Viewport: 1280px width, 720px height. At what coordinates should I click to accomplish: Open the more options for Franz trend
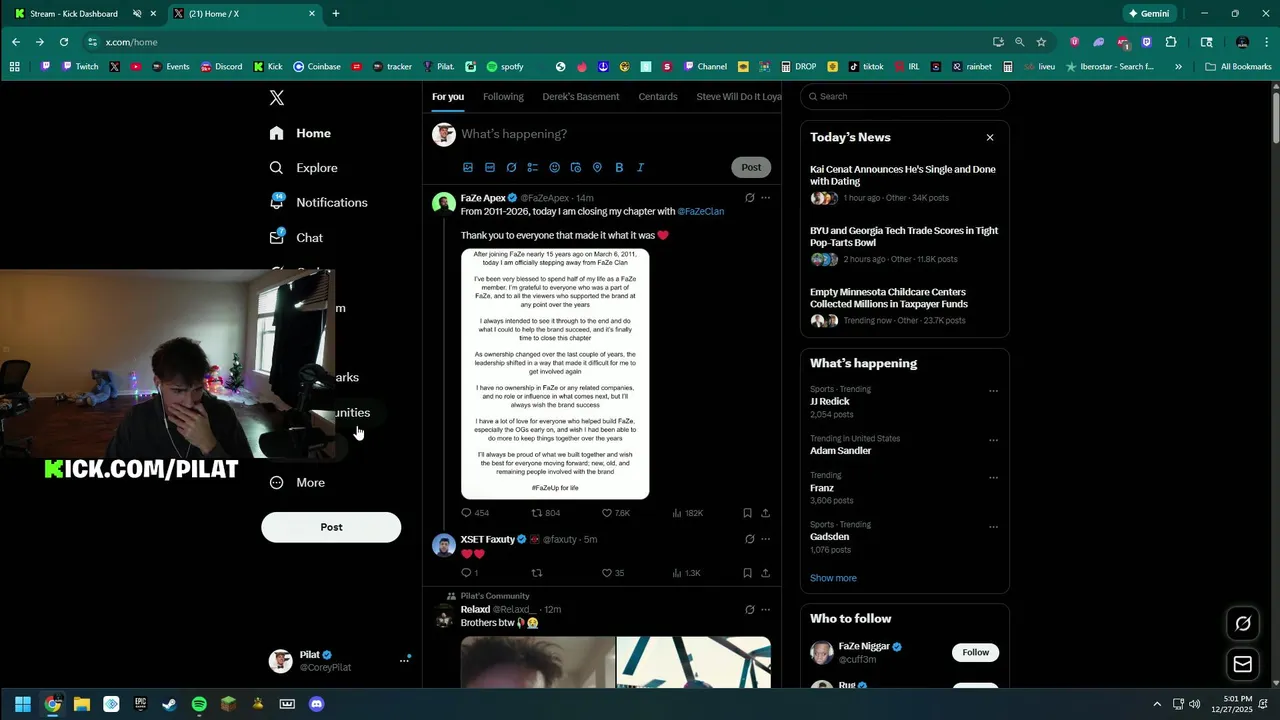(x=993, y=477)
